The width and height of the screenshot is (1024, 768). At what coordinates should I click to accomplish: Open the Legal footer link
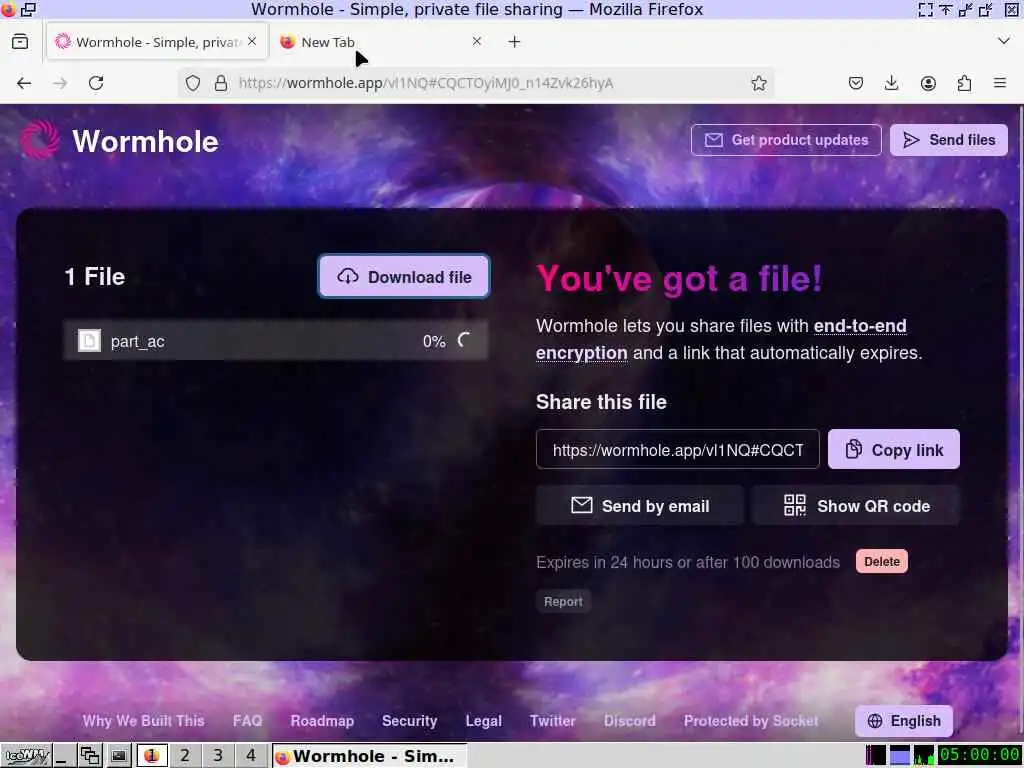click(483, 720)
